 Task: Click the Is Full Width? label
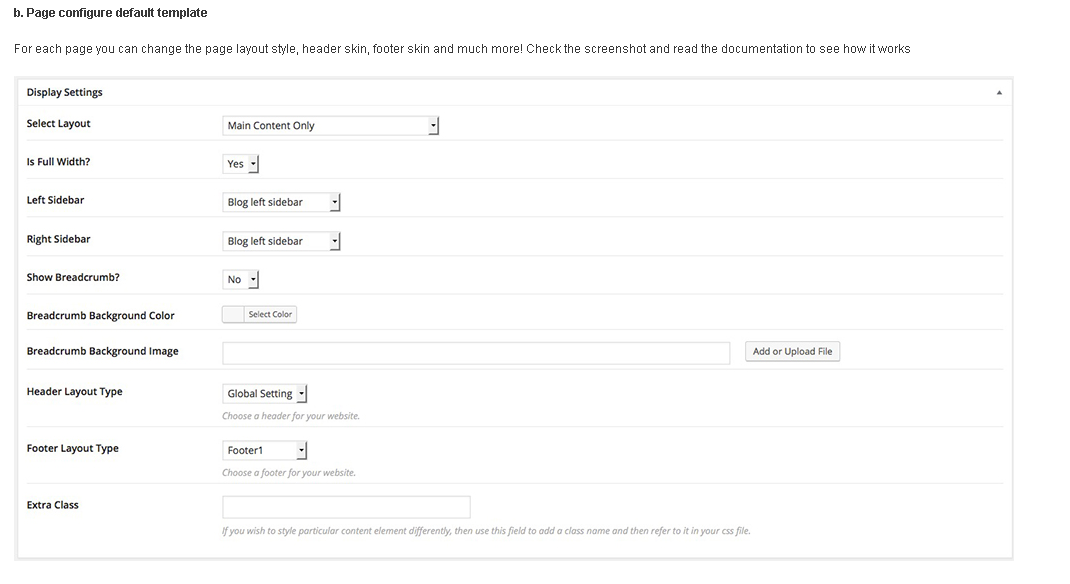click(58, 162)
